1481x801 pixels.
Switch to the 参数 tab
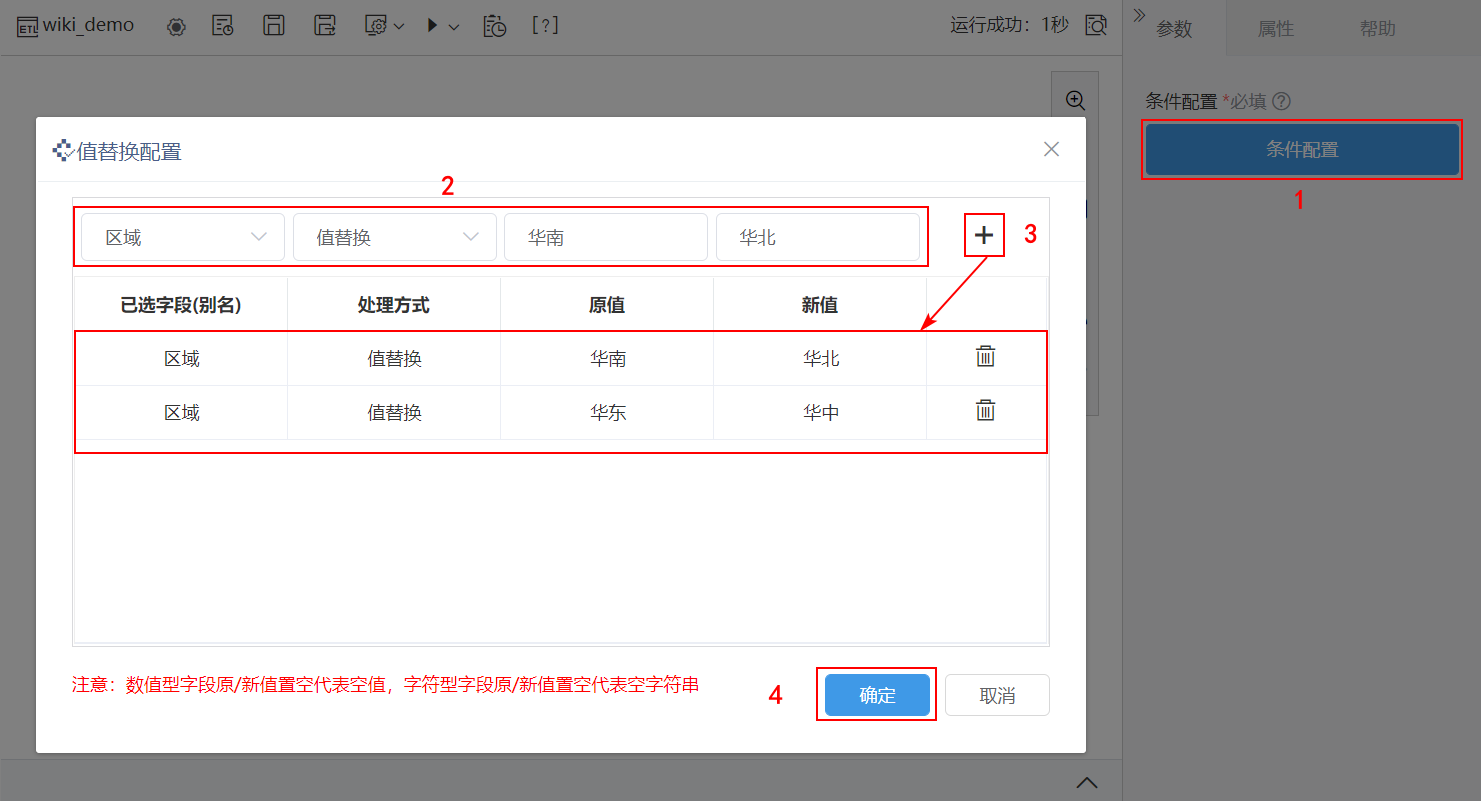[1174, 29]
